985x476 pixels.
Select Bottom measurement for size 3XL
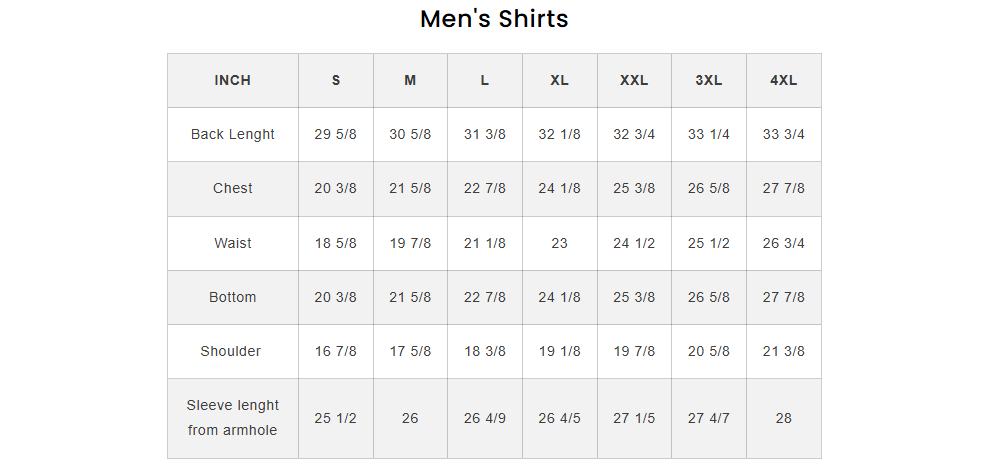(709, 297)
